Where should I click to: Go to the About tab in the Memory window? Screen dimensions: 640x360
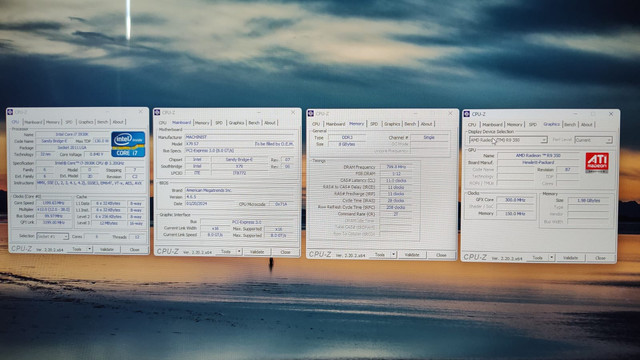[427, 124]
